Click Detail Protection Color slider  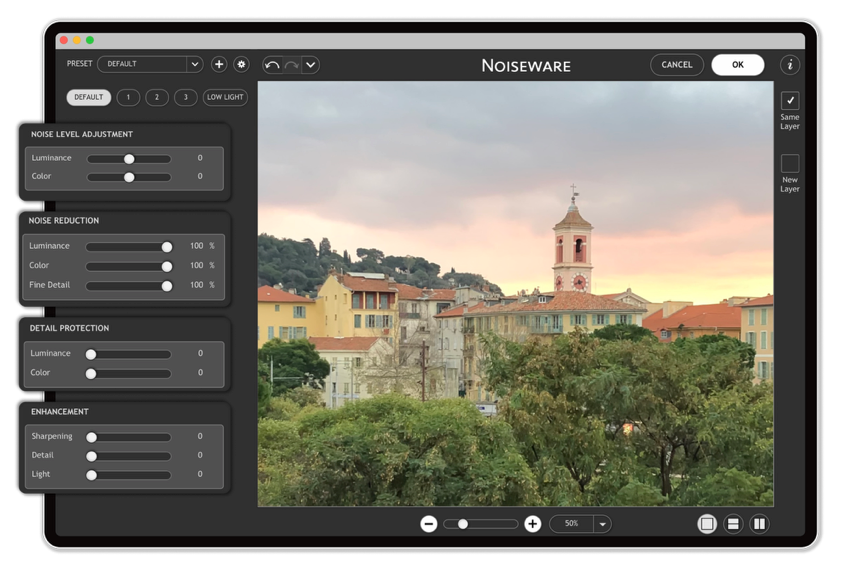click(129, 373)
